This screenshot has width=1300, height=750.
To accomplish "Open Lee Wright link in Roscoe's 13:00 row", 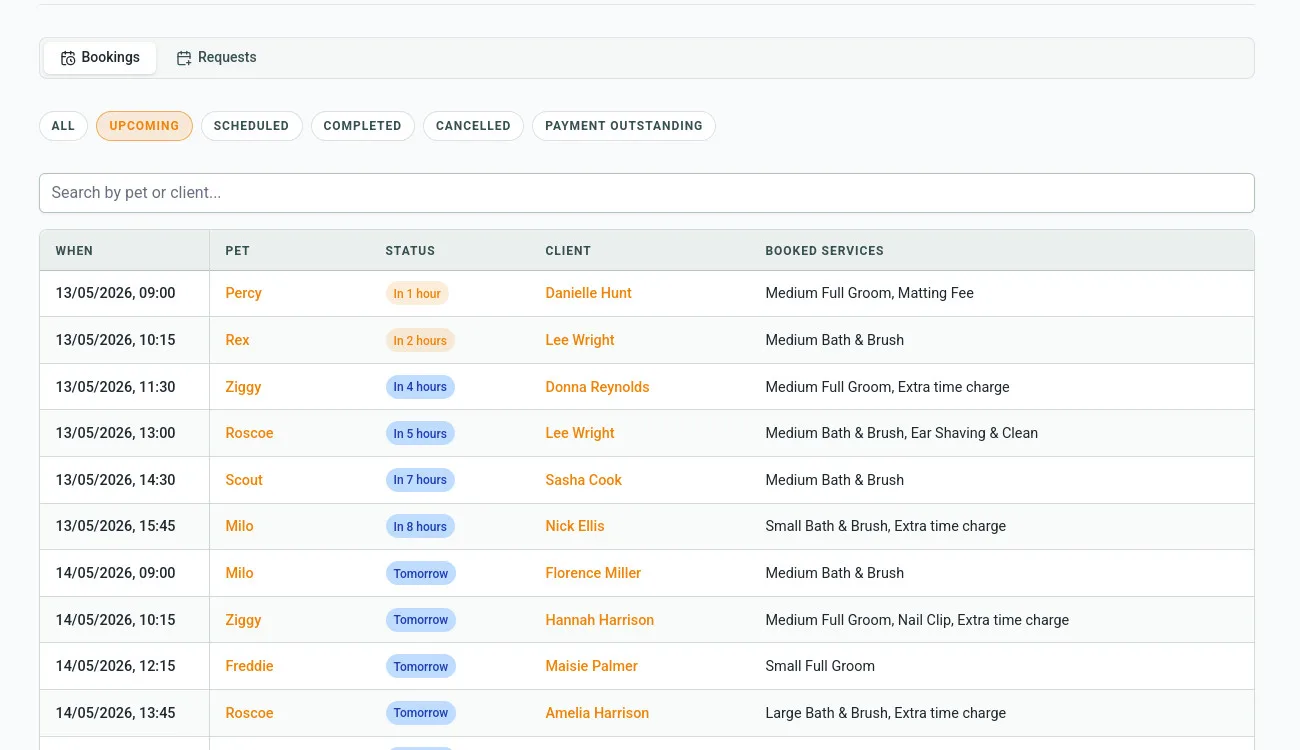I will pos(580,433).
